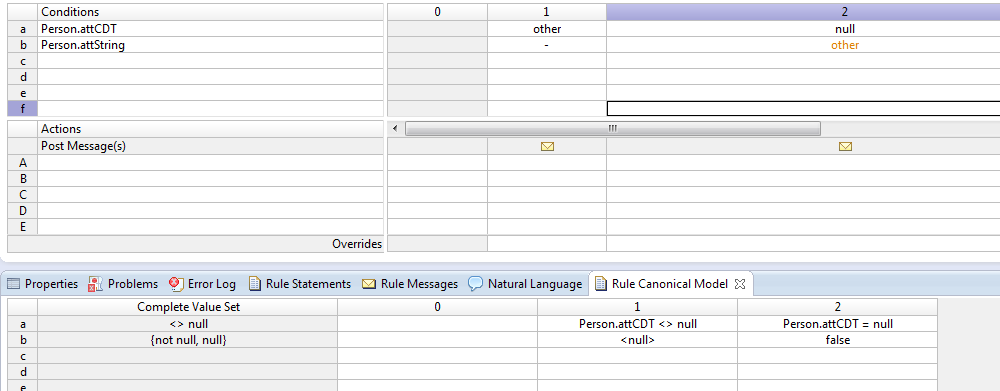This screenshot has width=1000, height=391.
Task: Click the Overrides row label
Action: (x=196, y=244)
